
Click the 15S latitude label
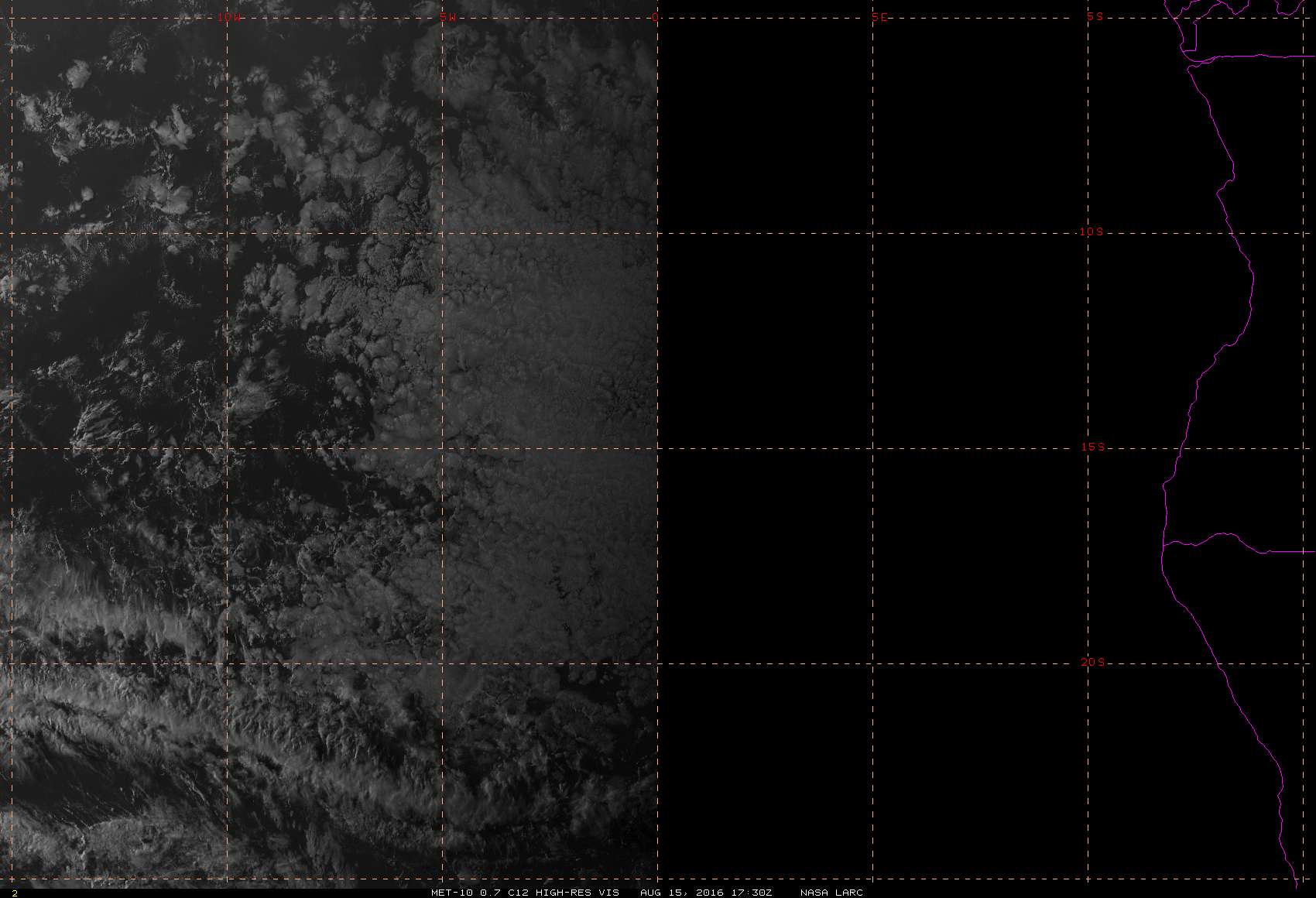click(x=1092, y=447)
